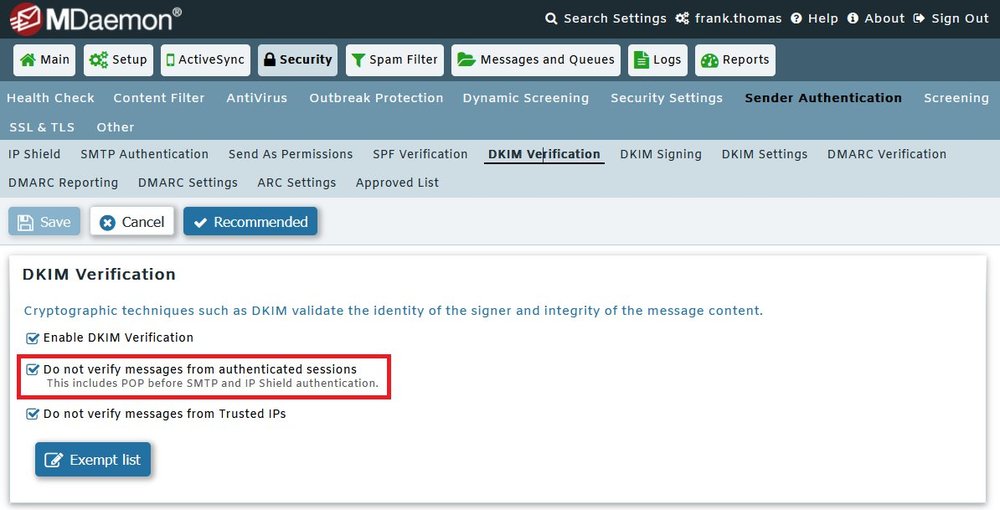Image resolution: width=1000 pixels, height=510 pixels.
Task: Open Approved List tab
Action: pos(397,183)
